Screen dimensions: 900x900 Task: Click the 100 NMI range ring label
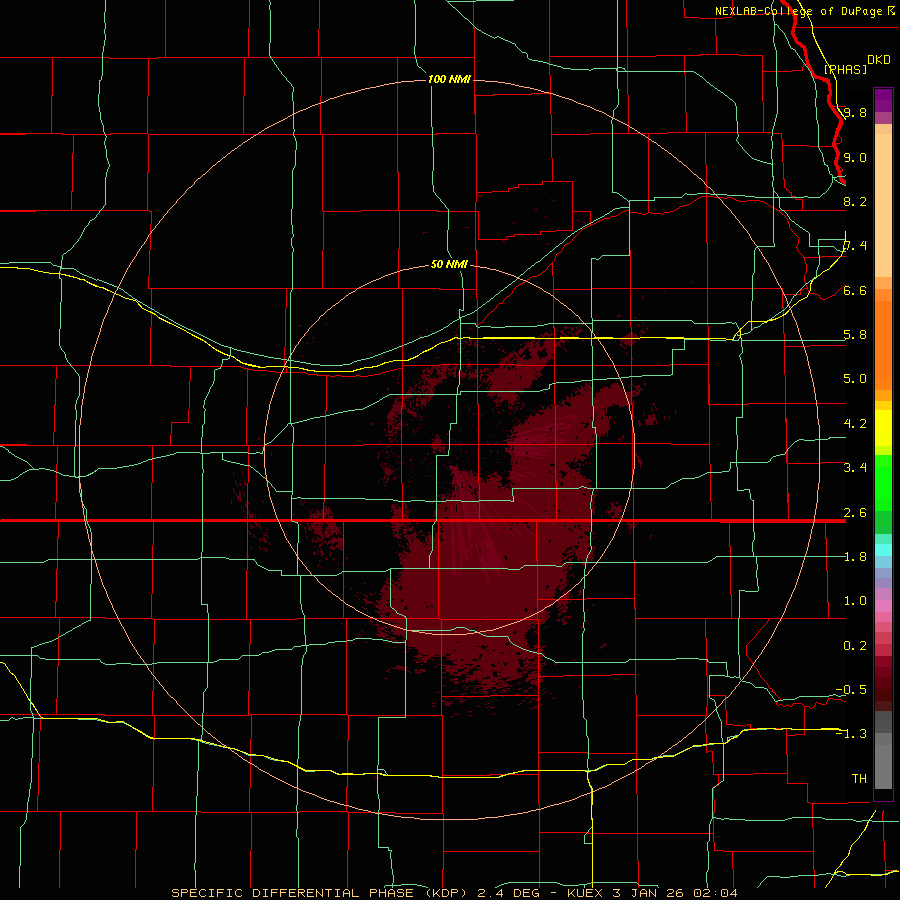(449, 79)
